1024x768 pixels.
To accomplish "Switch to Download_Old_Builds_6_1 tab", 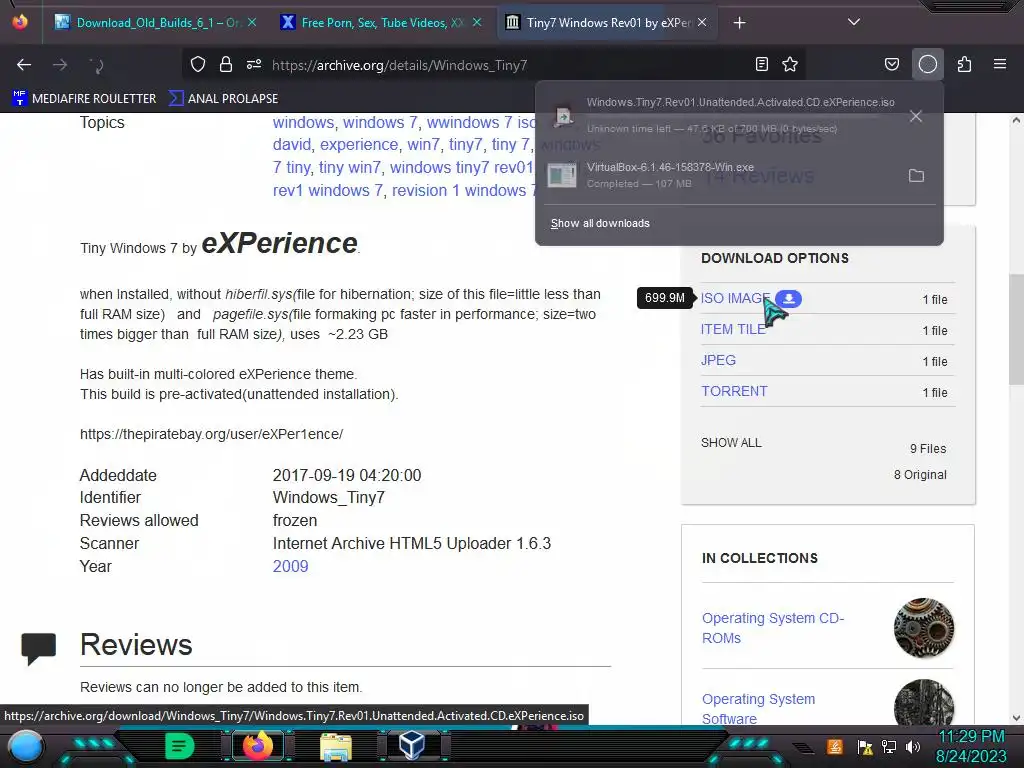I will pyautogui.click(x=157, y=23).
